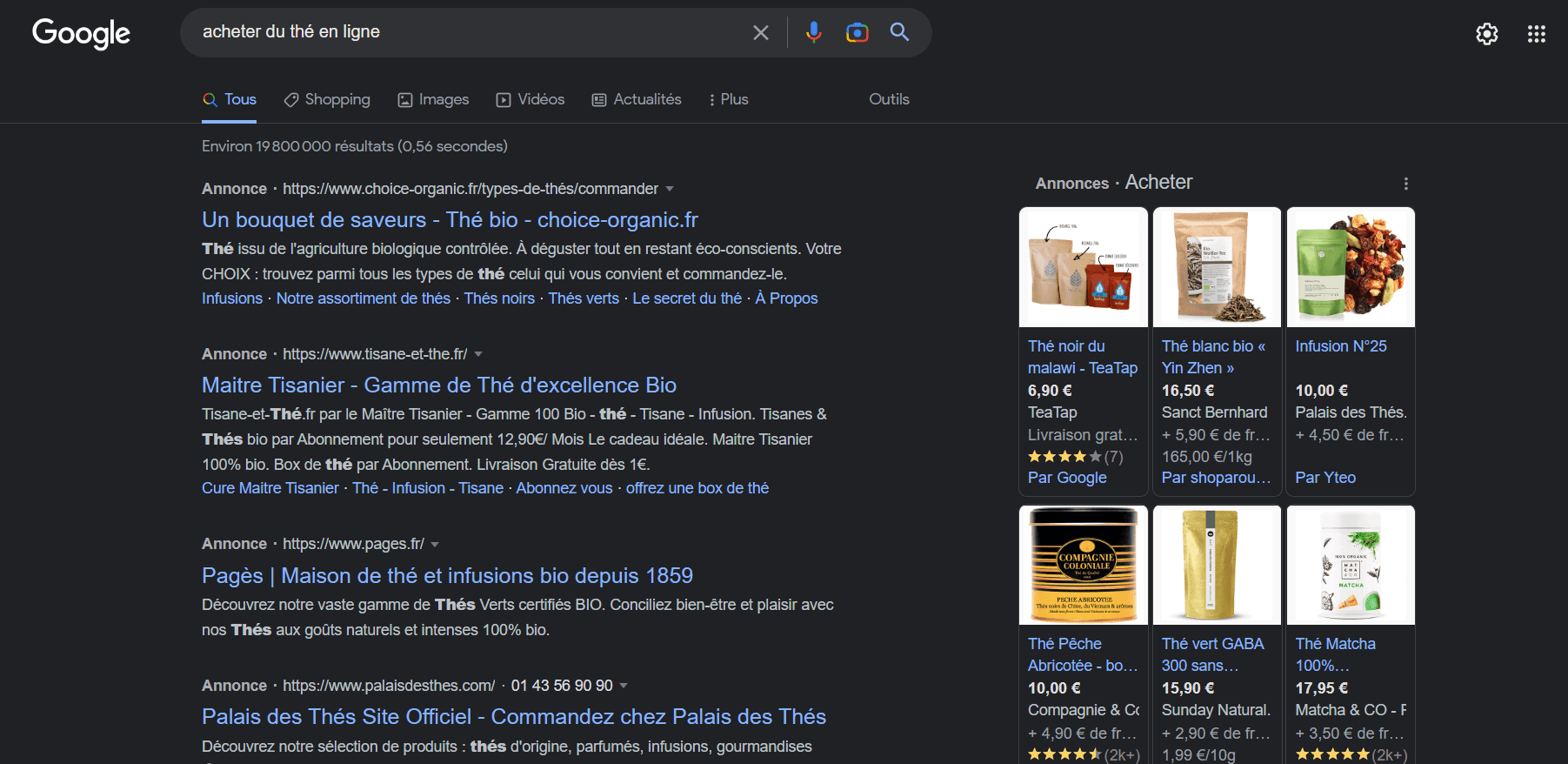This screenshot has height=764, width=1568.
Task: Open 'Thé blanc bio « Yin Zhen »' title
Action: pos(1213,357)
